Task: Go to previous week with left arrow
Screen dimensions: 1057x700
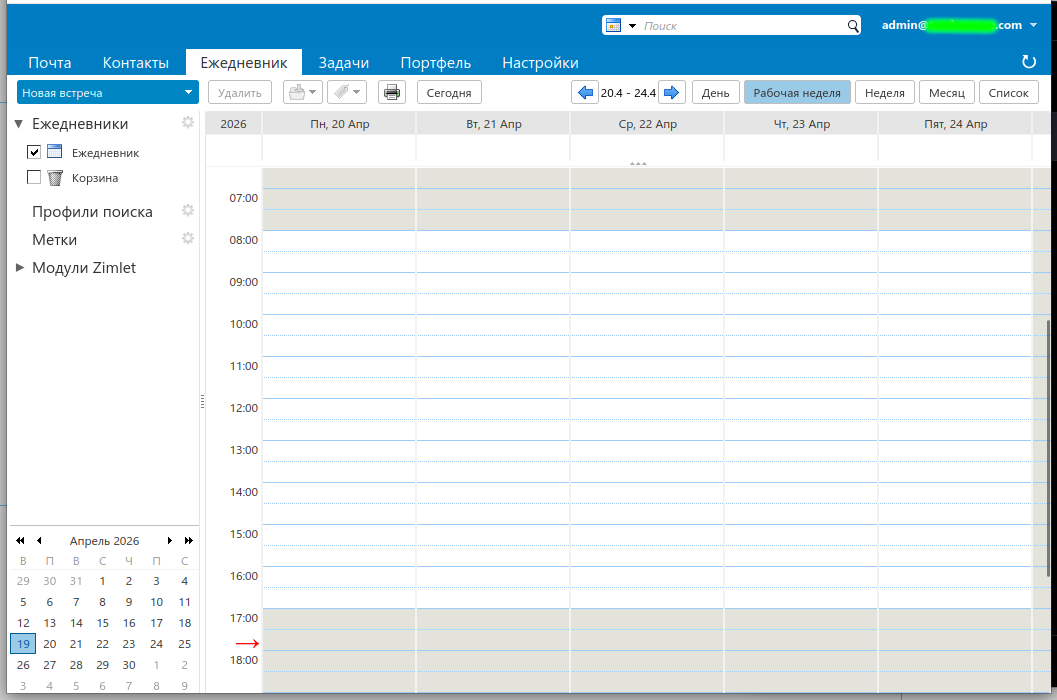Action: (x=585, y=93)
